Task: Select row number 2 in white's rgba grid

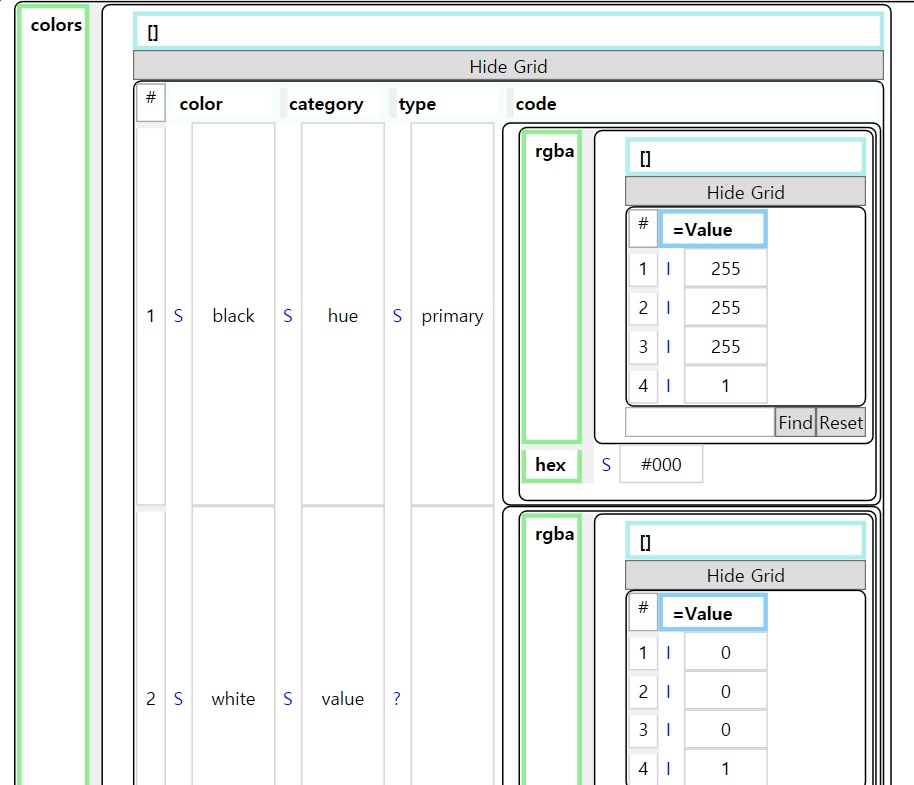Action: coord(643,691)
